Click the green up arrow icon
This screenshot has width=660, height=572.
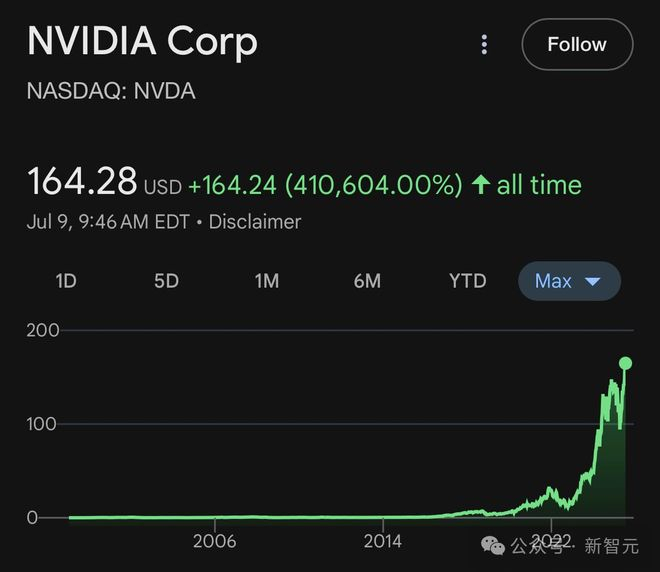point(481,185)
